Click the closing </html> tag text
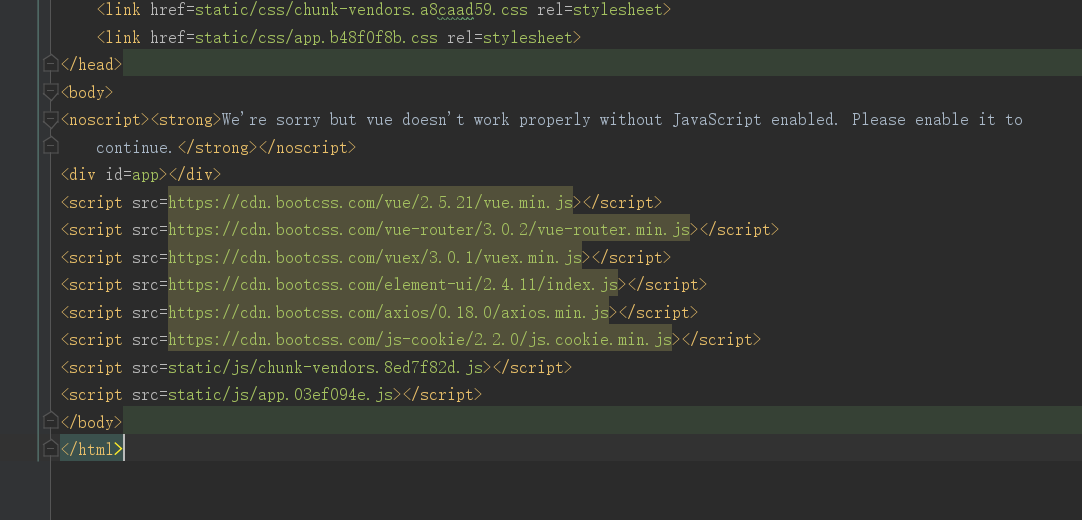Image resolution: width=1082 pixels, height=520 pixels. [92, 450]
